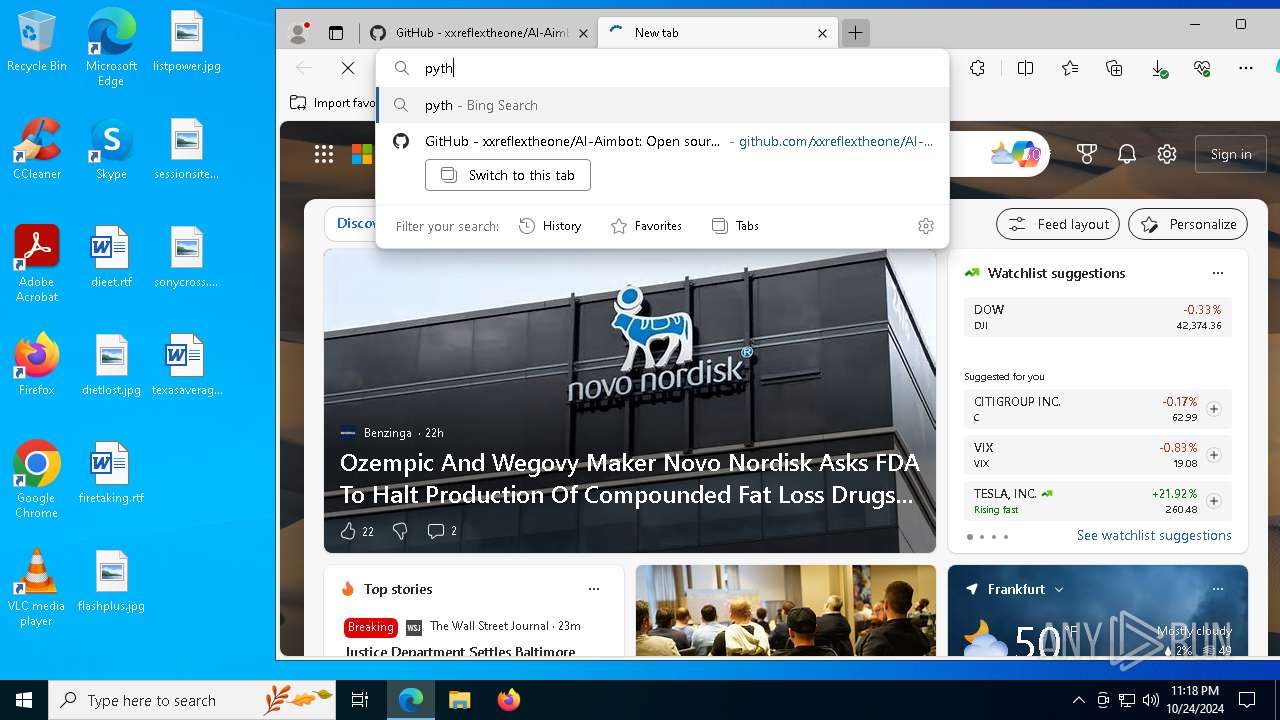Open the tab actions menu icon
The width and height of the screenshot is (1280, 720).
pyautogui.click(x=336, y=33)
